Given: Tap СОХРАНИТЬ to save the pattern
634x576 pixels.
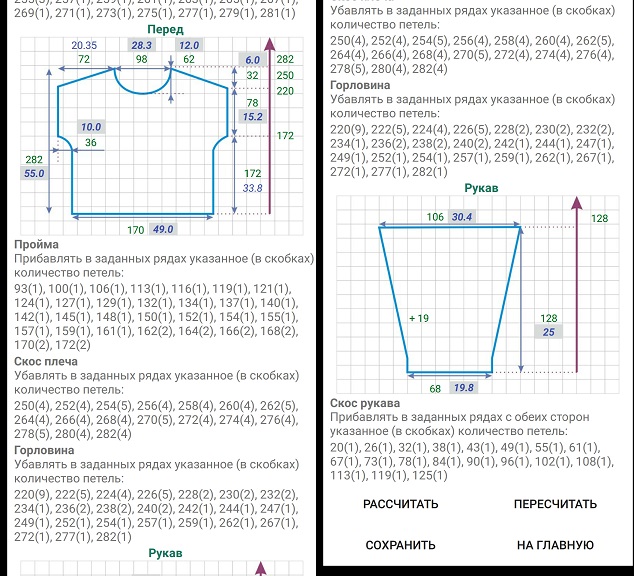Looking at the screenshot, I should pos(400,545).
